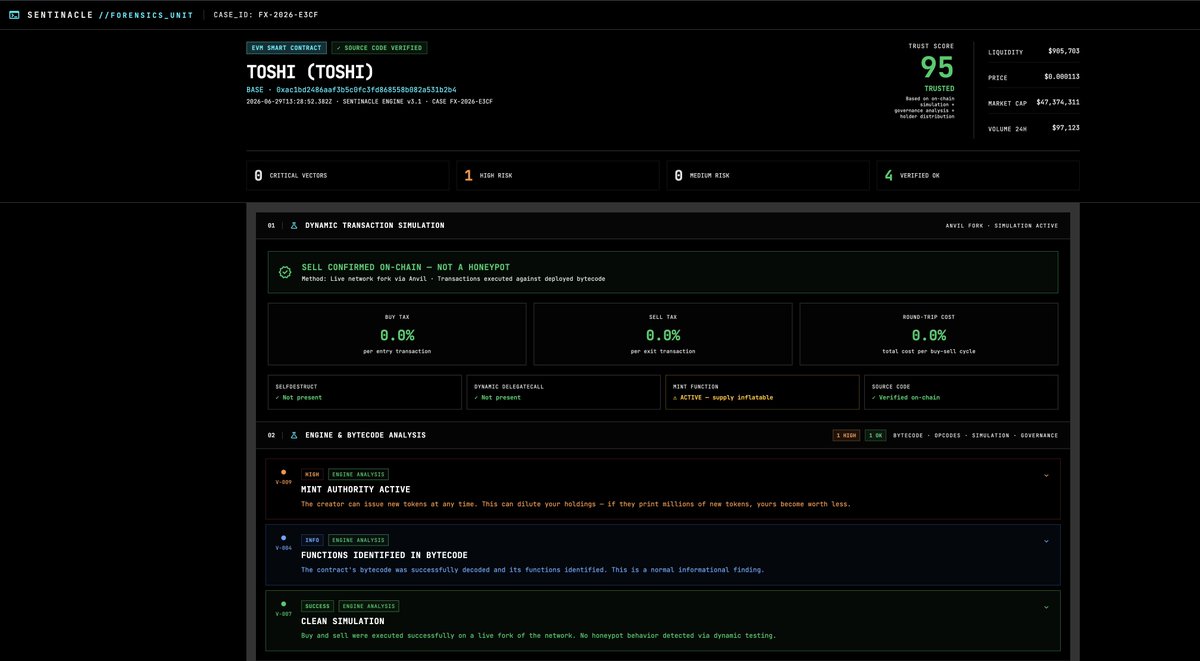Click the trust score number 95

[x=937, y=68]
